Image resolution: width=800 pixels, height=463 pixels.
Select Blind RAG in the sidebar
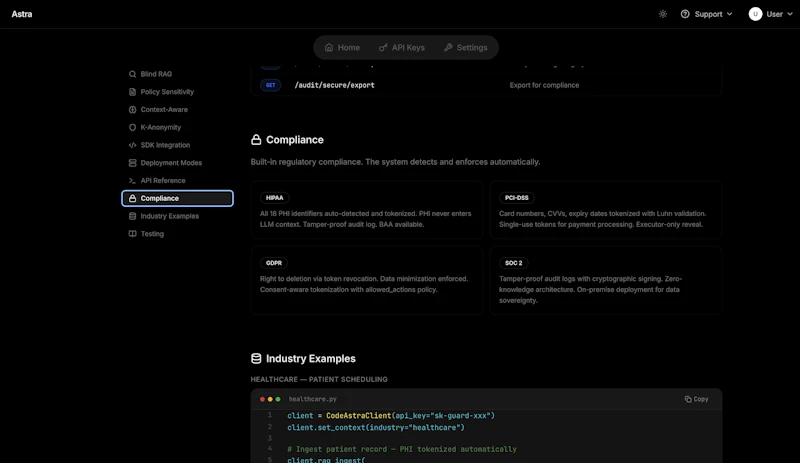177,74
